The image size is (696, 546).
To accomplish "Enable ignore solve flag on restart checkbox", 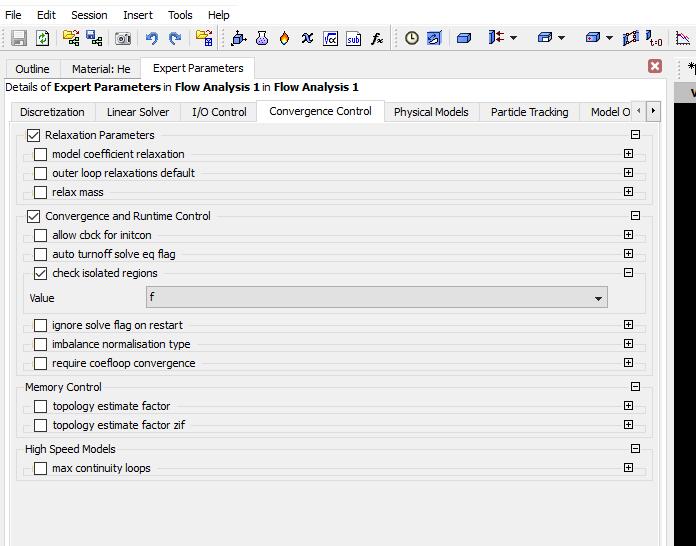I will (40, 325).
